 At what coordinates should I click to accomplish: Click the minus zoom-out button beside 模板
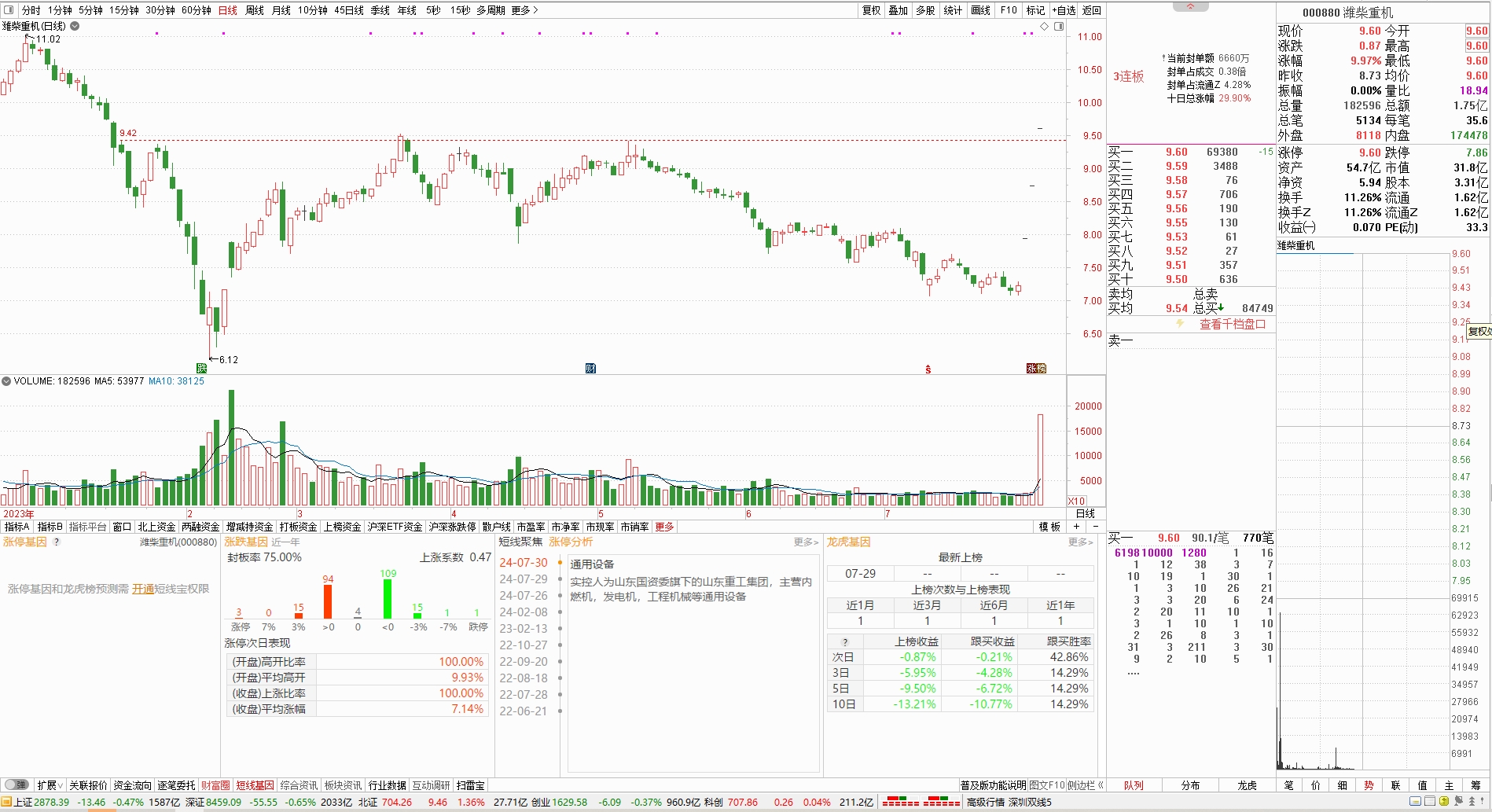(1096, 527)
